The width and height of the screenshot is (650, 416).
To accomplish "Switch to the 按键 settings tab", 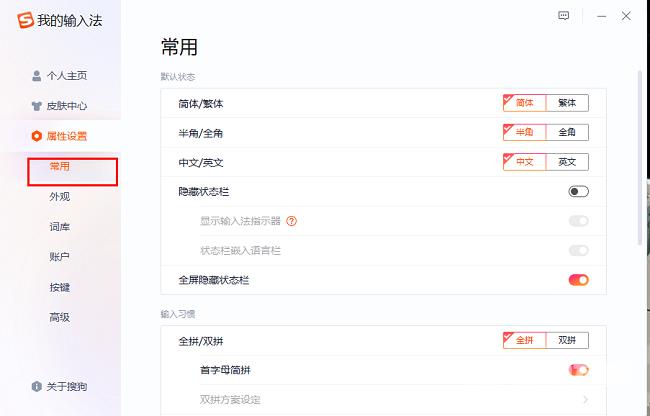I will click(60, 287).
